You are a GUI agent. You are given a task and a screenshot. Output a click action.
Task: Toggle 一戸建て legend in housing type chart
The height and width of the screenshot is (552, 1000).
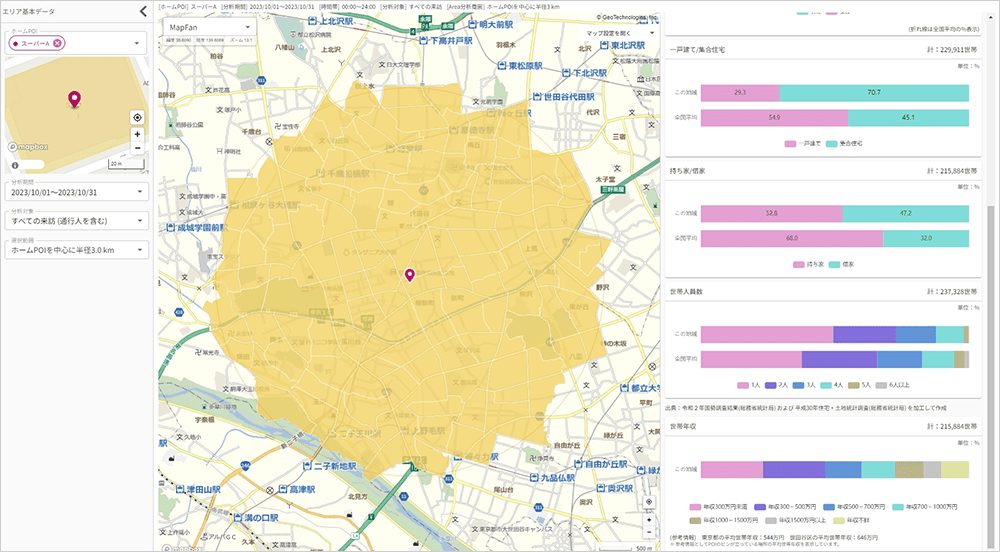point(804,143)
